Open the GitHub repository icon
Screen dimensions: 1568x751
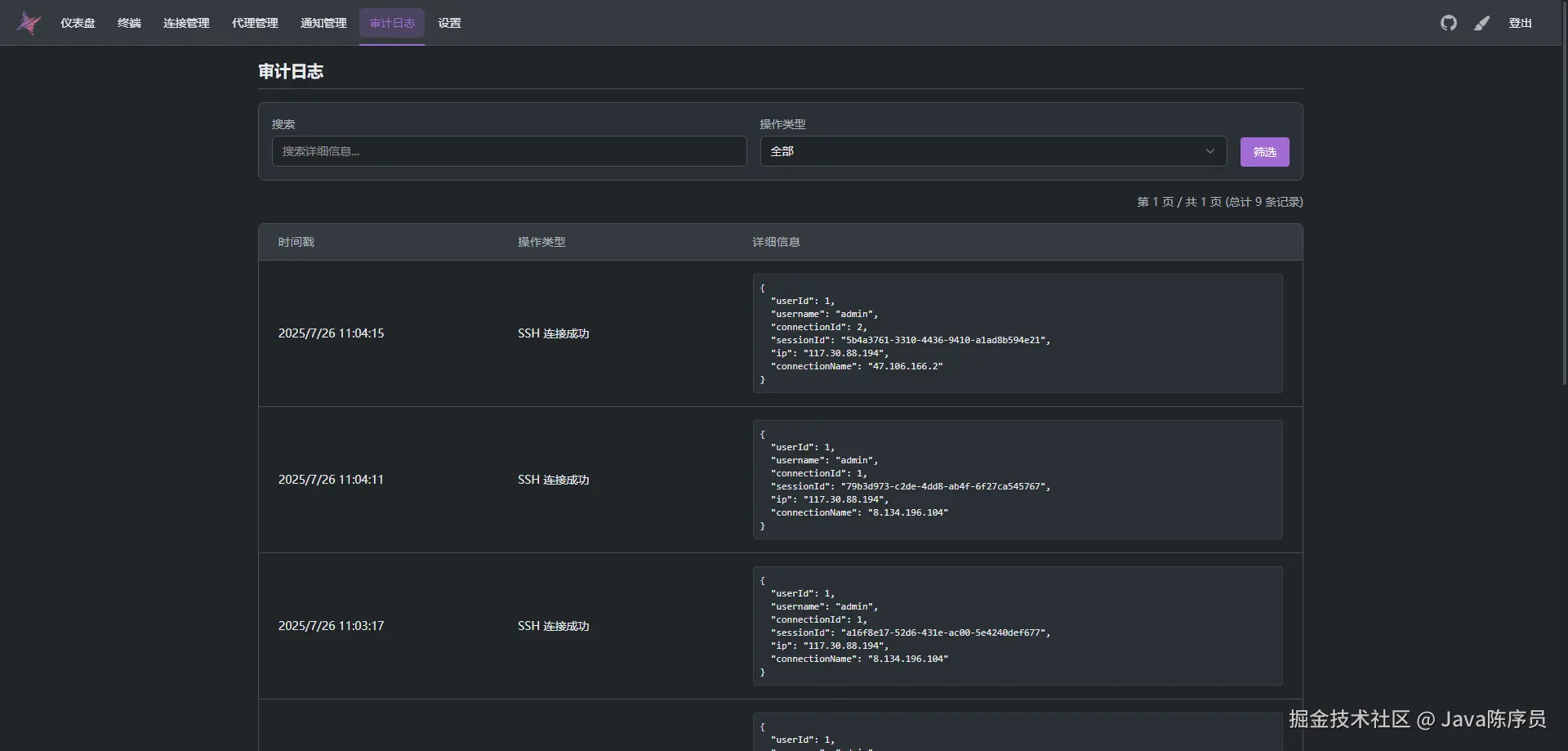(x=1448, y=23)
